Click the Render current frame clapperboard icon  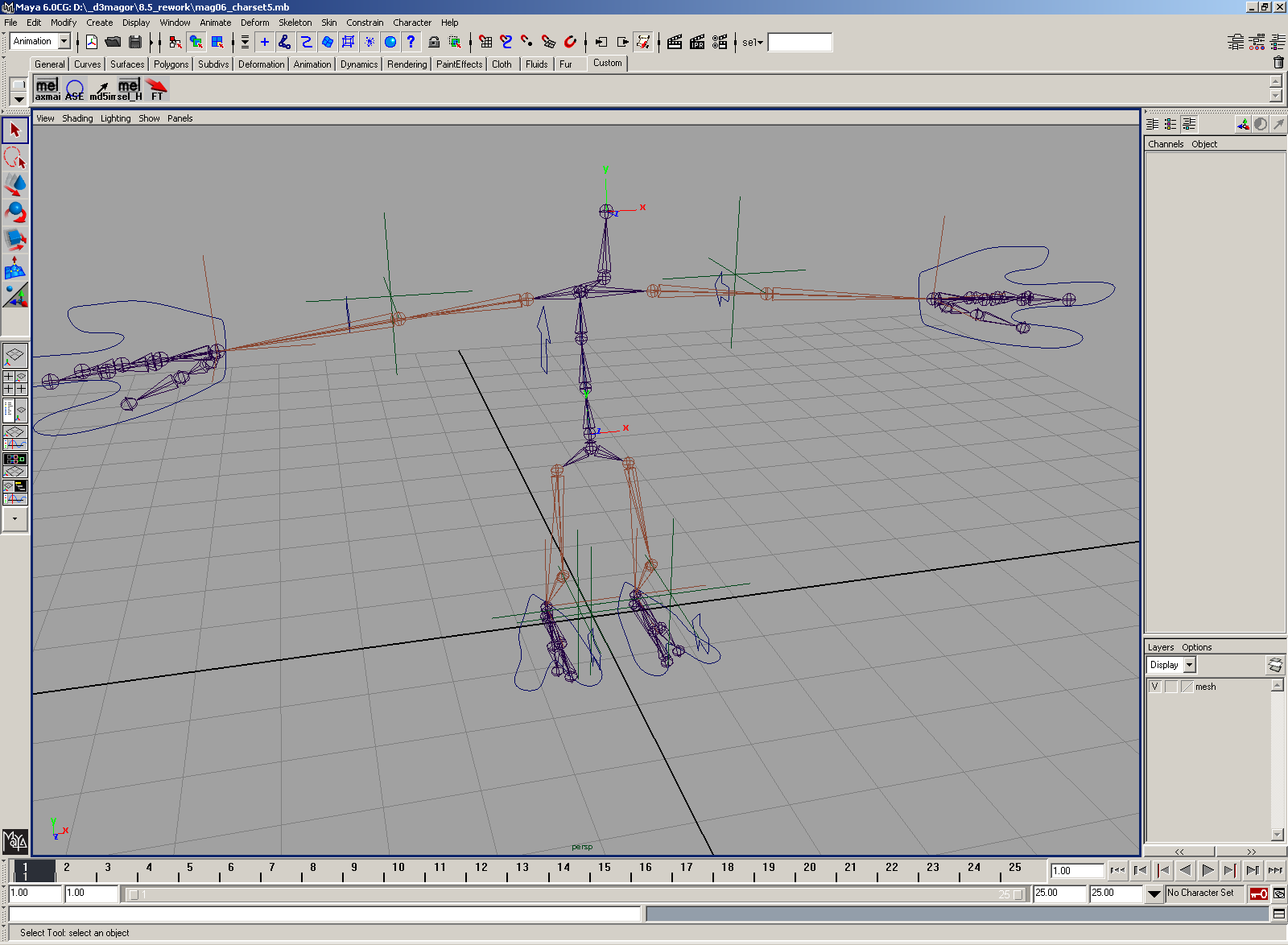coord(675,42)
